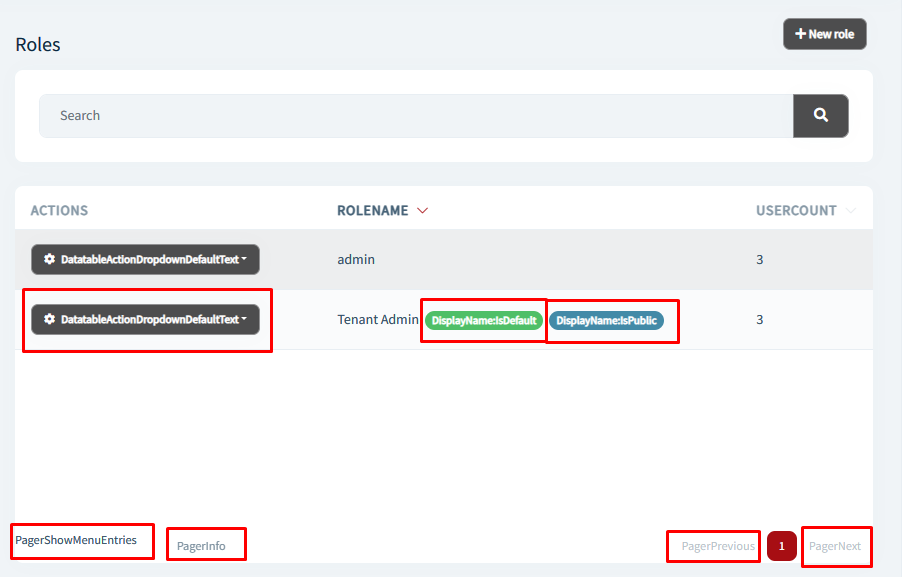Viewport: 903px width, 577px height.
Task: Expand the Tenant Admin row actions dropdown
Action: [145, 320]
